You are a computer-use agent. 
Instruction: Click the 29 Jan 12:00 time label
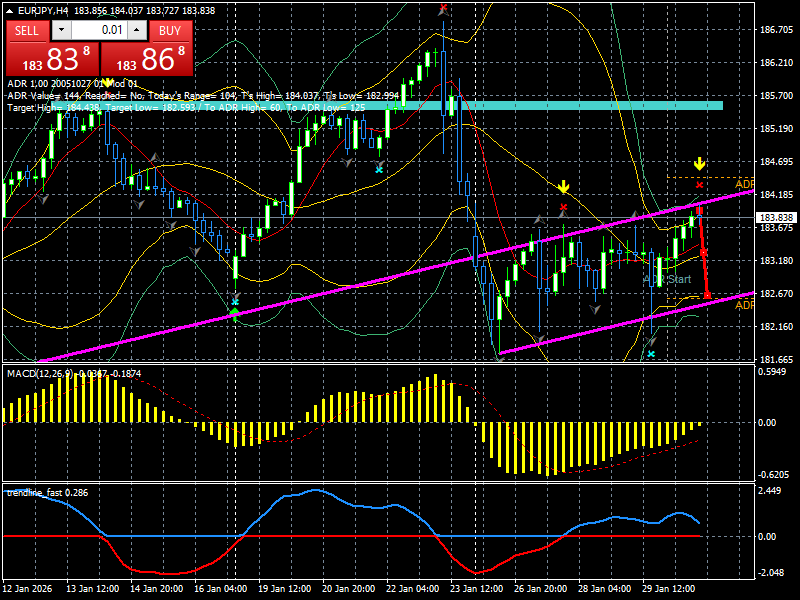pyautogui.click(x=668, y=589)
